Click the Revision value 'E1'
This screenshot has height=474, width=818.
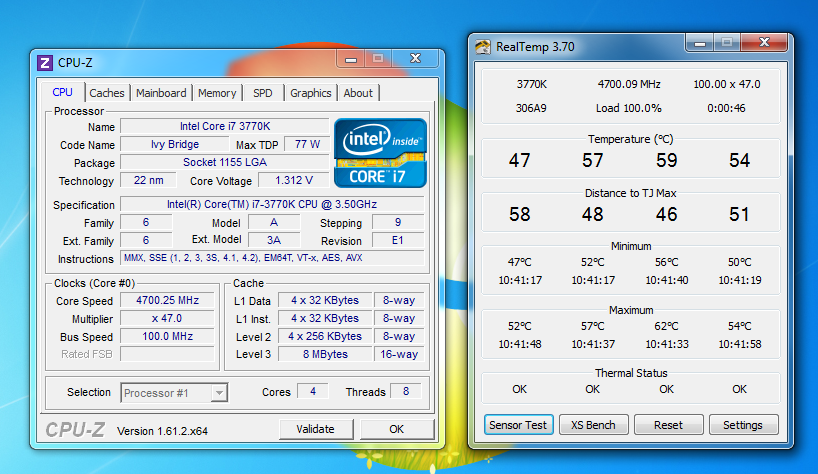pos(398,240)
